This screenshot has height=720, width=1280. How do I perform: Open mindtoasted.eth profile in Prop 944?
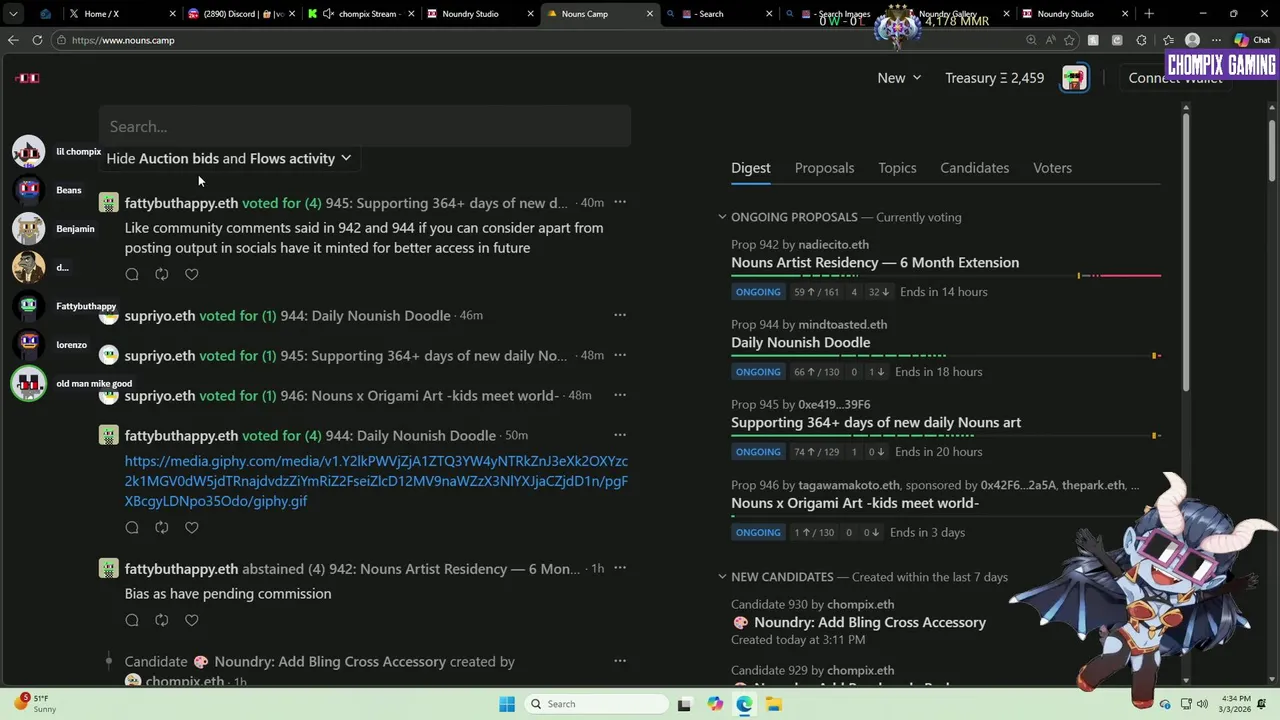point(842,324)
